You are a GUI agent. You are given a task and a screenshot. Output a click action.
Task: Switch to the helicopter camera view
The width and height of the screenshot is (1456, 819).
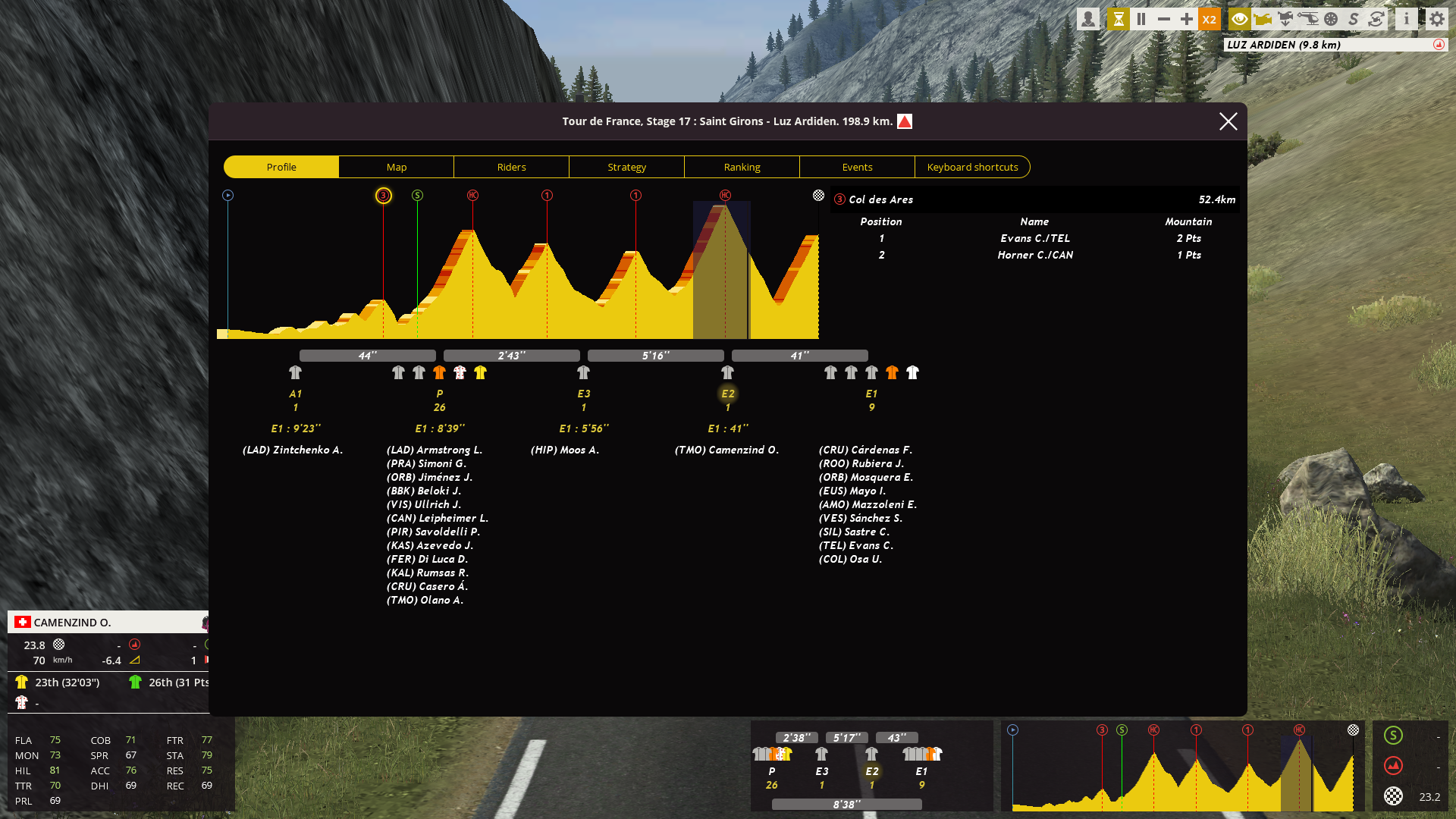click(1308, 19)
